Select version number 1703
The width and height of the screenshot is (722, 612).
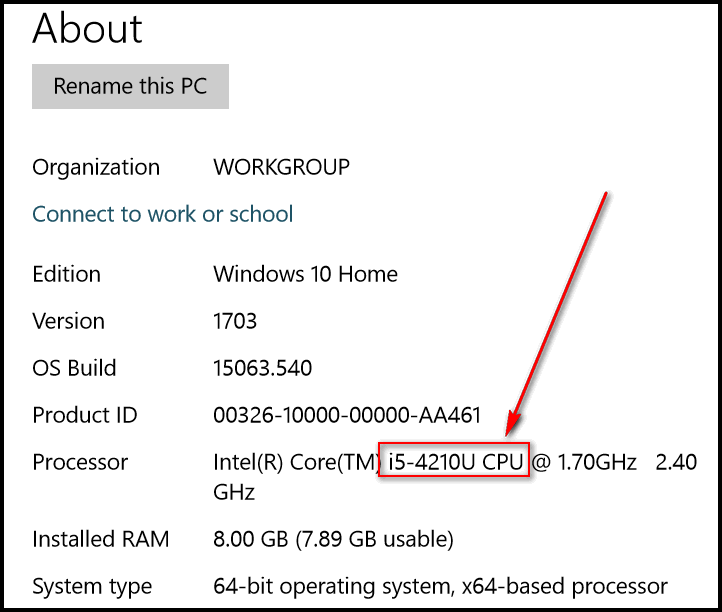click(235, 321)
